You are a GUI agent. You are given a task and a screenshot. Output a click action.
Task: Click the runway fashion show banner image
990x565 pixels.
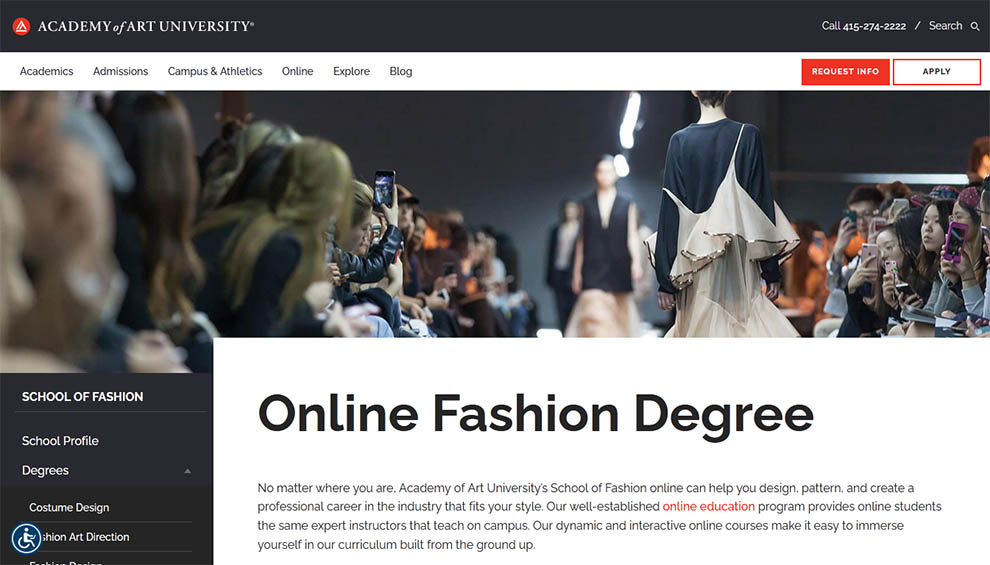click(x=495, y=214)
